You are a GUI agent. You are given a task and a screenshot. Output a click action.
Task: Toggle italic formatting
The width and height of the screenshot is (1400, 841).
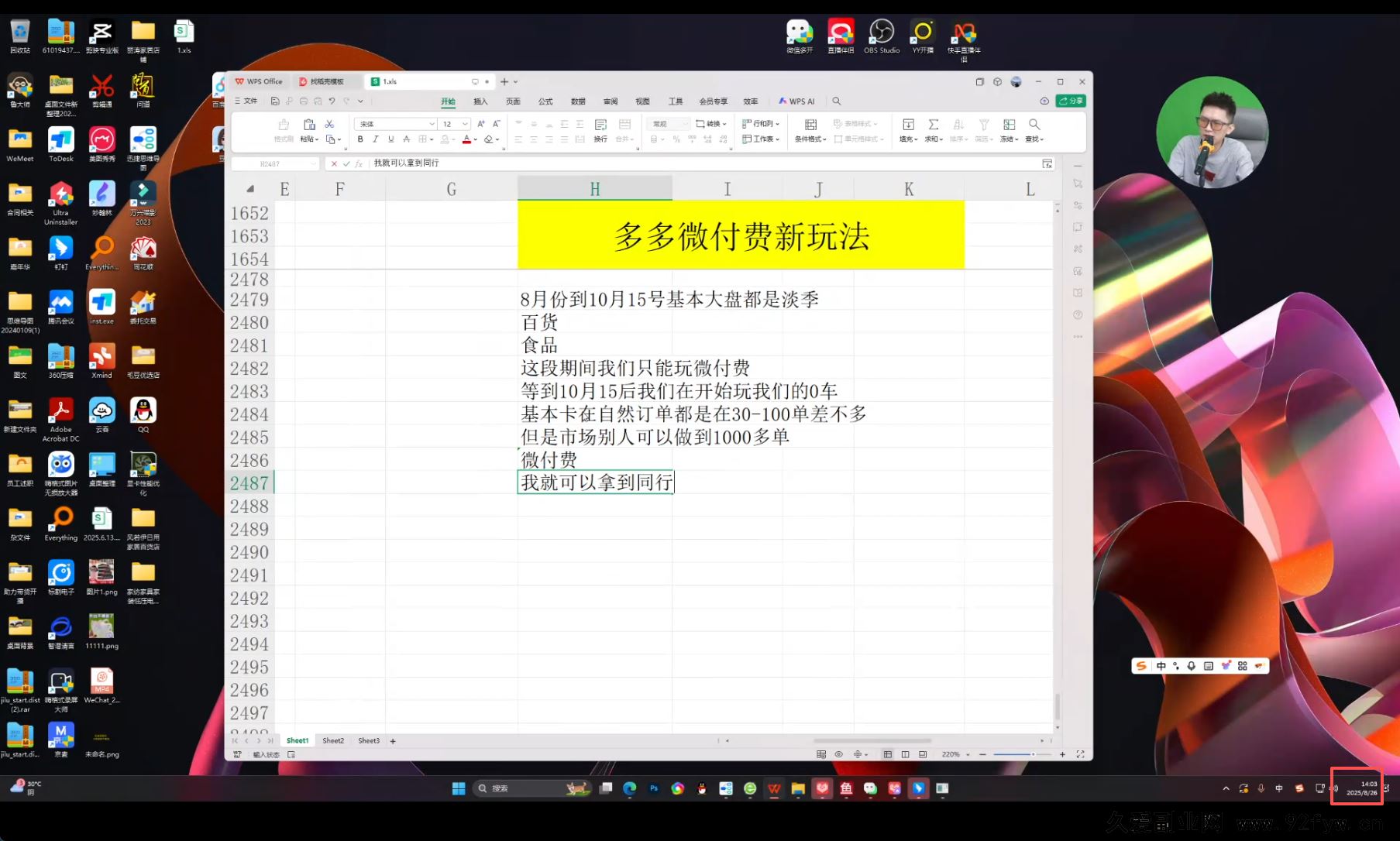click(x=376, y=139)
